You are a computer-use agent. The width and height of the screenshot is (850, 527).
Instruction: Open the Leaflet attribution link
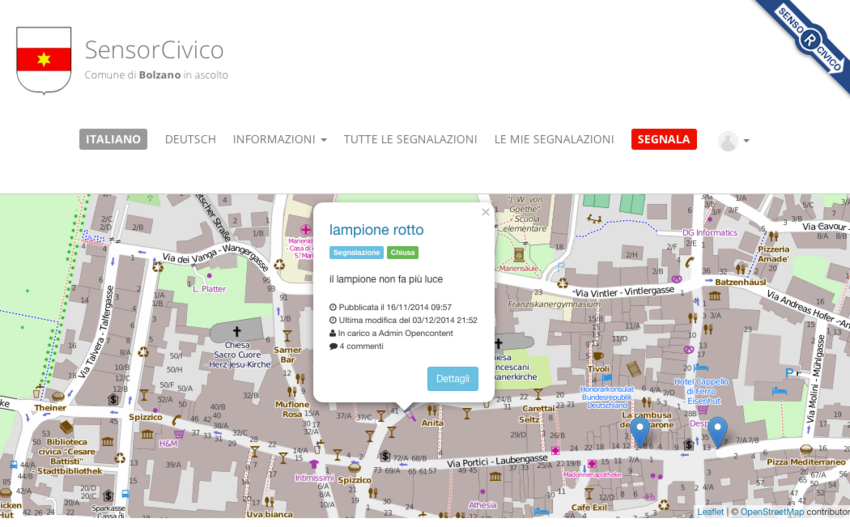pyautogui.click(x=710, y=512)
